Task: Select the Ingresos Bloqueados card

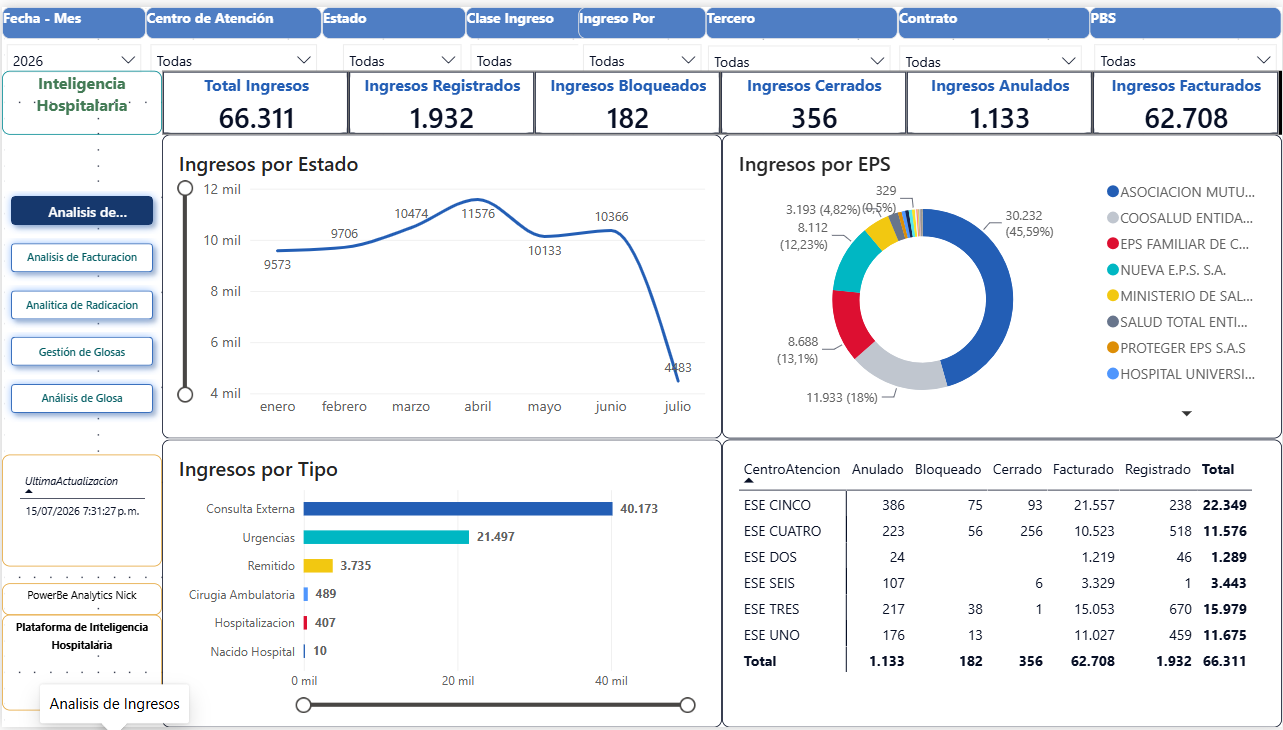Action: 628,103
